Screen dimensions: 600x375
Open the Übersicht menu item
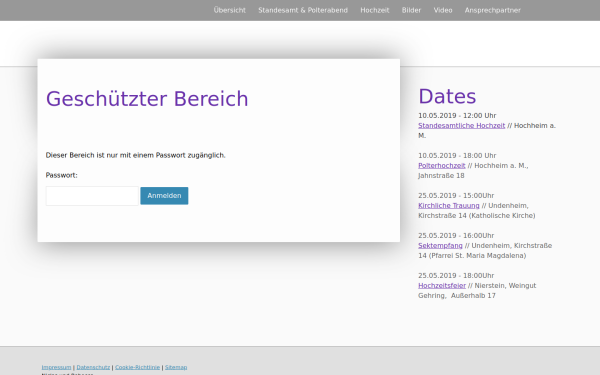(x=230, y=10)
